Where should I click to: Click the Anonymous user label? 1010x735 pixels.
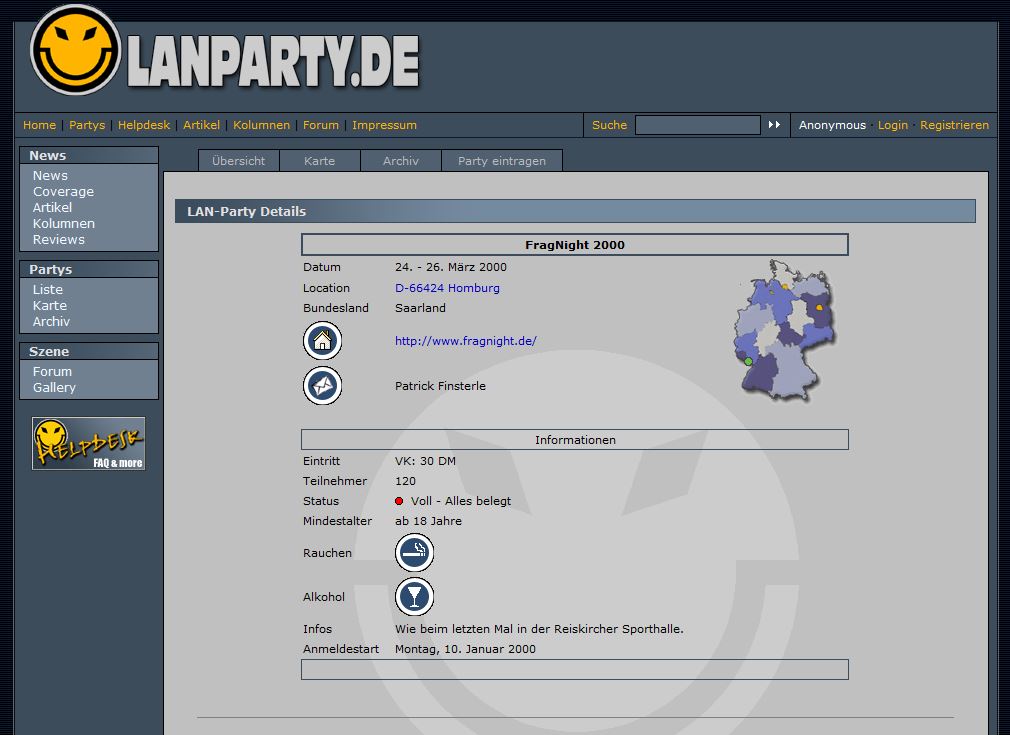pyautogui.click(x=832, y=125)
